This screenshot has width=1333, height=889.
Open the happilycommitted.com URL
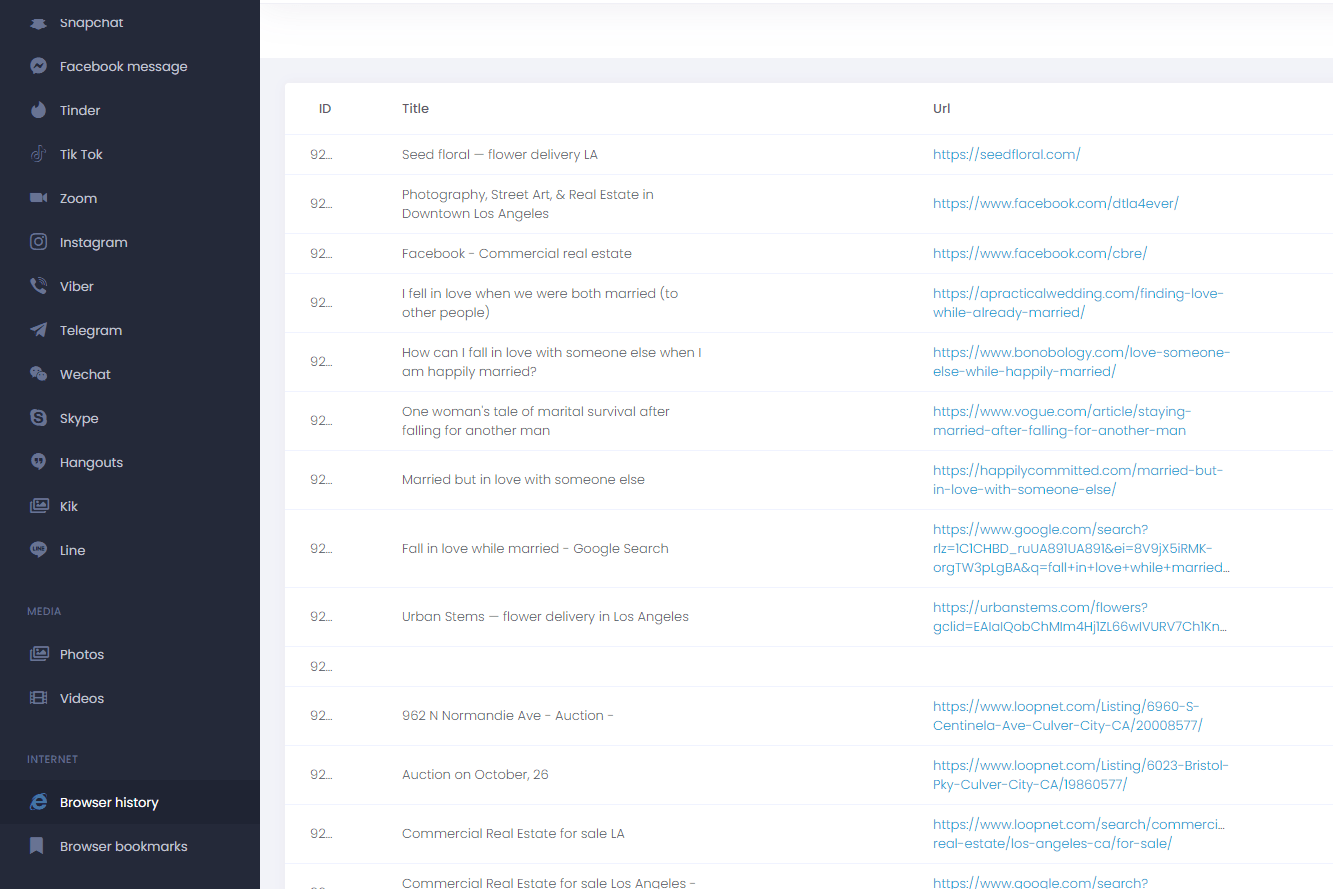coord(1077,479)
